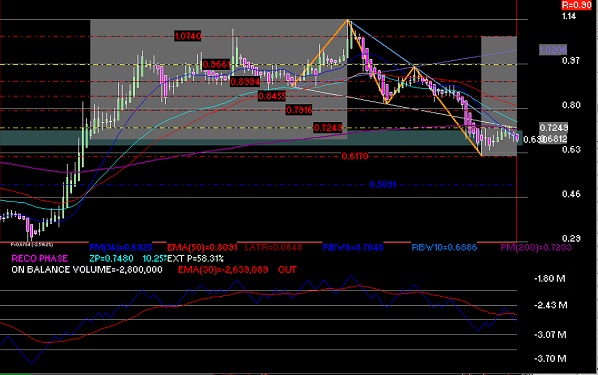Click the LATR=0.0648 readout
Viewport: 598px width, 375px height.
(273, 248)
